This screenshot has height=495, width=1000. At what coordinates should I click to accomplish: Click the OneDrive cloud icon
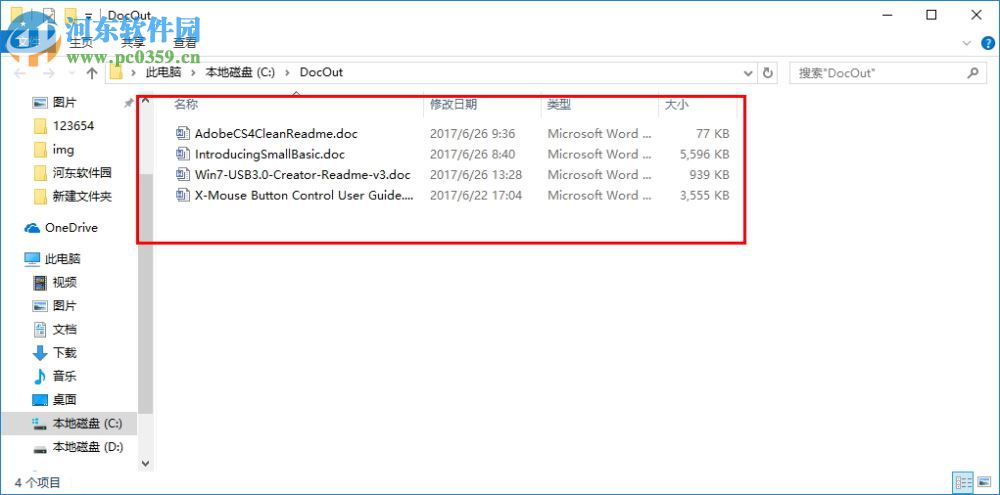32,228
